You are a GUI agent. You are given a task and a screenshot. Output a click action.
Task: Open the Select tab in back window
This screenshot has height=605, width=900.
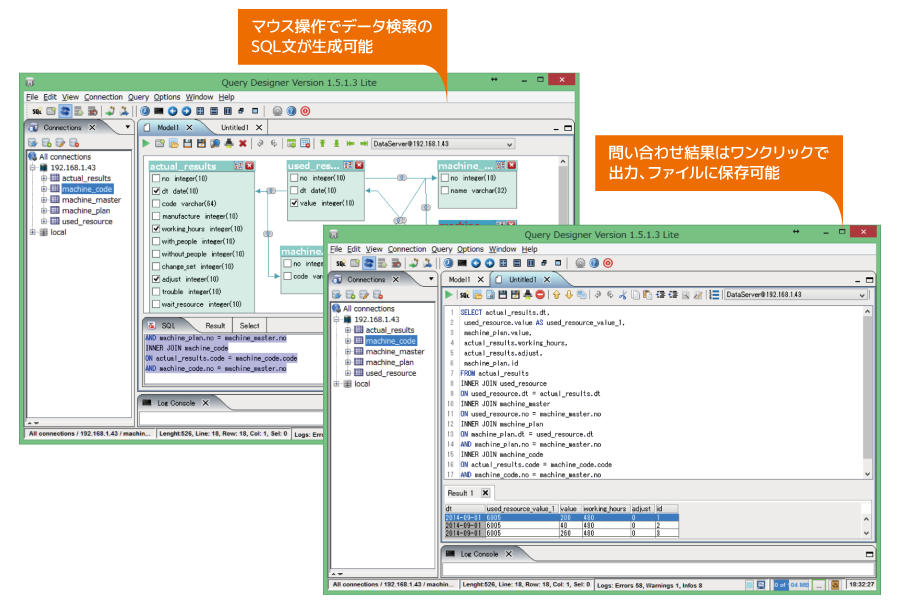(x=249, y=325)
